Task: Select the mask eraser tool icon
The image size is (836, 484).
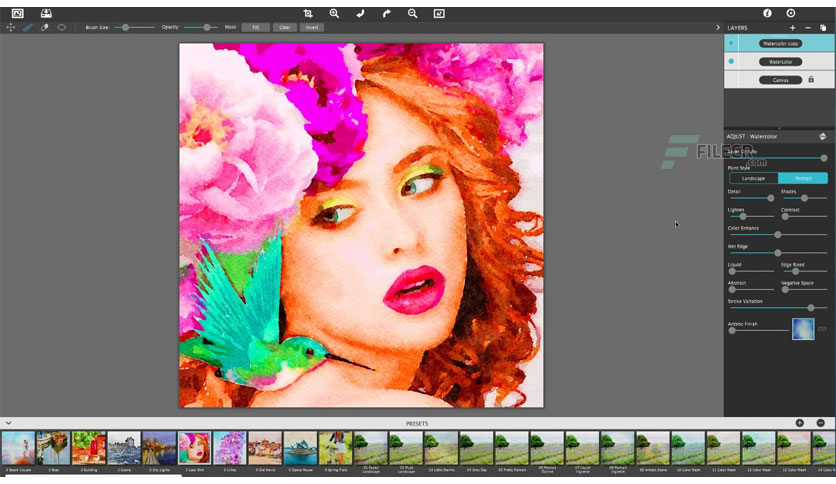Action: pos(45,27)
